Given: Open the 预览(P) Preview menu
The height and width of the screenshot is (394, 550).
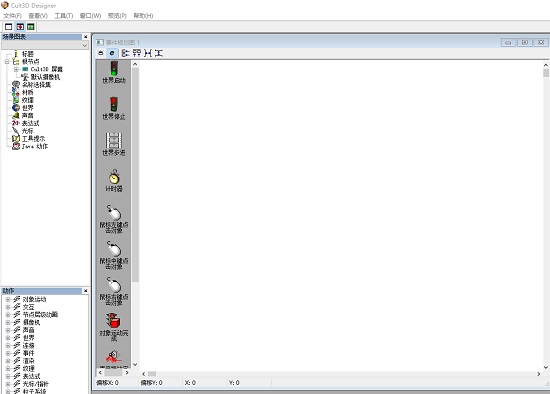Looking at the screenshot, I should tap(117, 15).
